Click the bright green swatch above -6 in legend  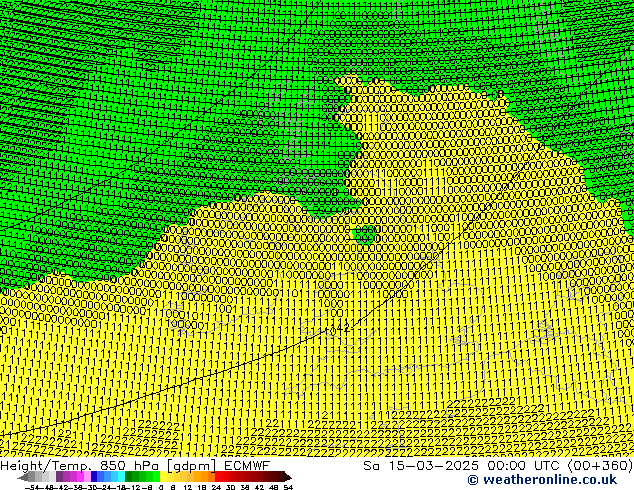(x=156, y=476)
